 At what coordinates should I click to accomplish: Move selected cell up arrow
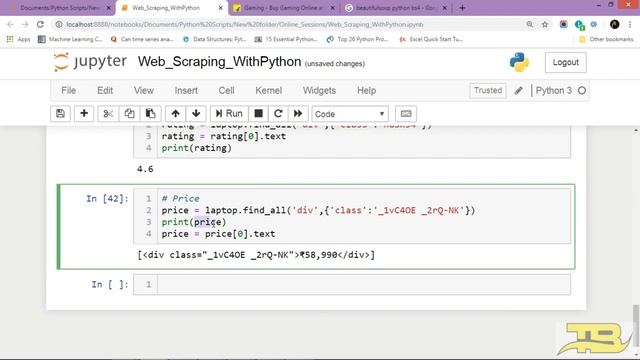point(176,113)
